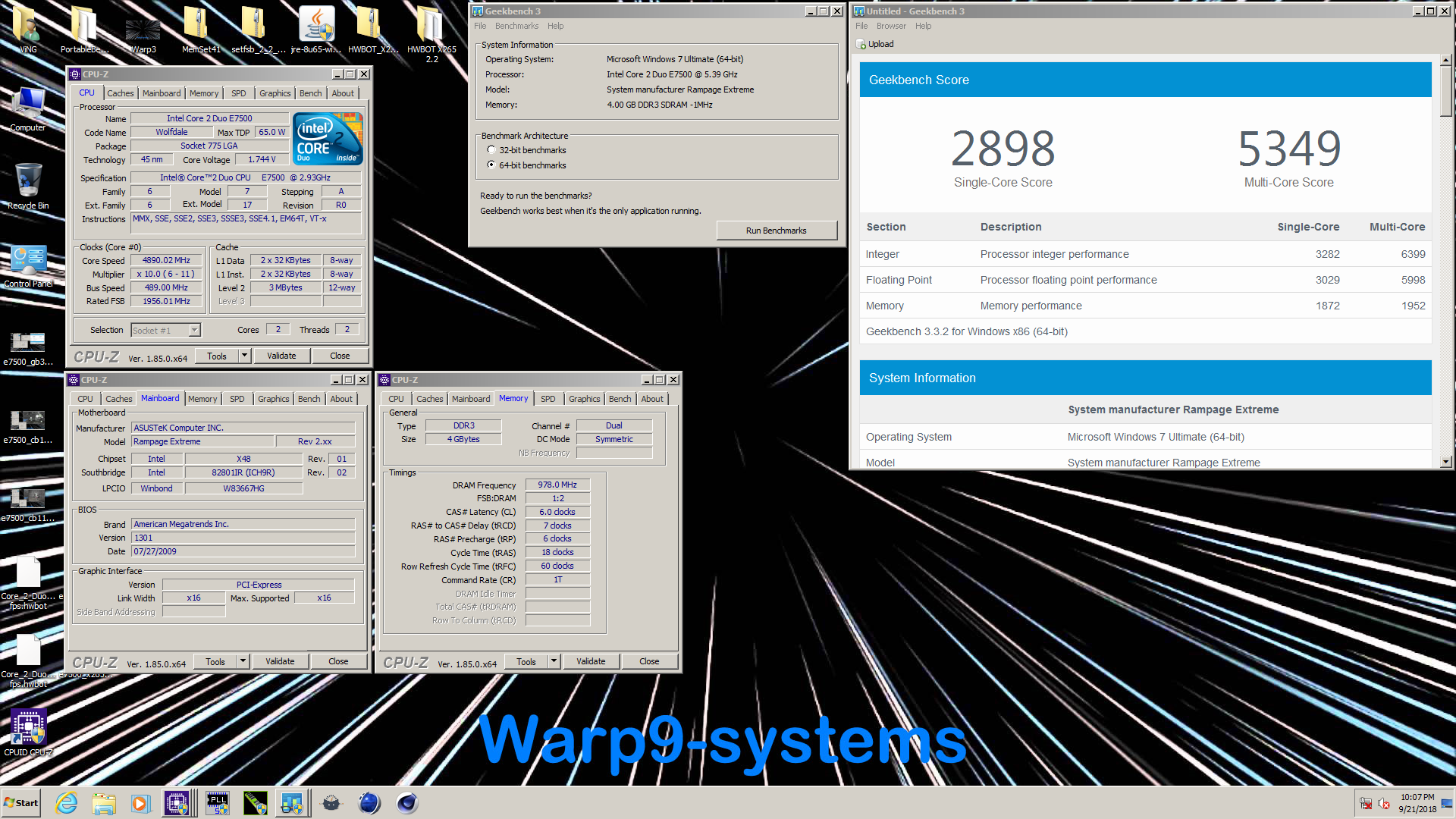1456x819 pixels.
Task: Open Windows Explorer from the taskbar
Action: (x=104, y=803)
